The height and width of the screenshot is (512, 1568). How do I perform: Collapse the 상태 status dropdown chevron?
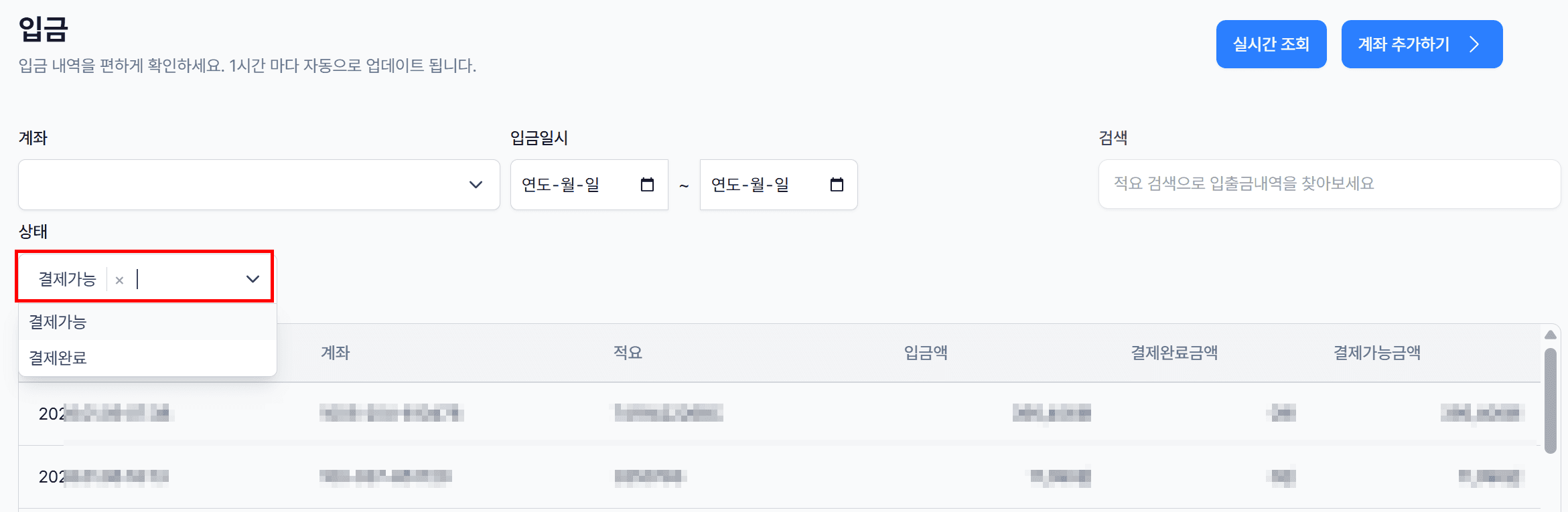253,279
